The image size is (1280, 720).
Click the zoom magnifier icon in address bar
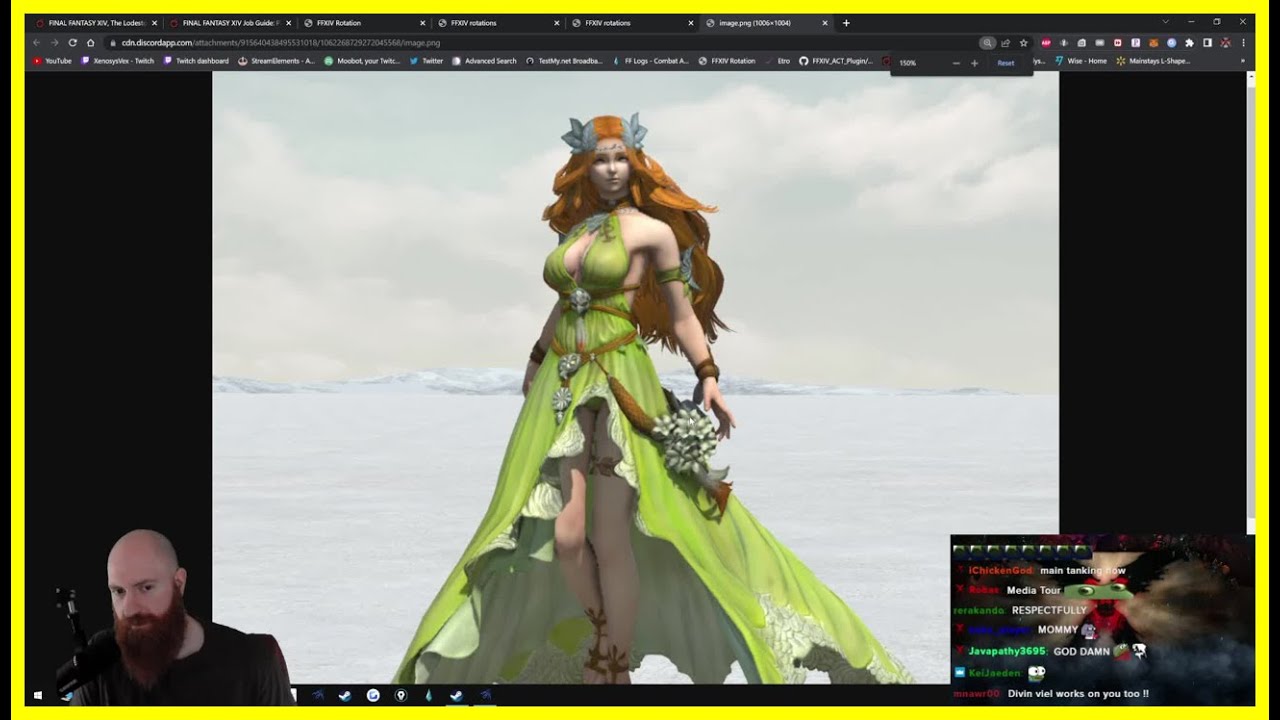pyautogui.click(x=987, y=43)
